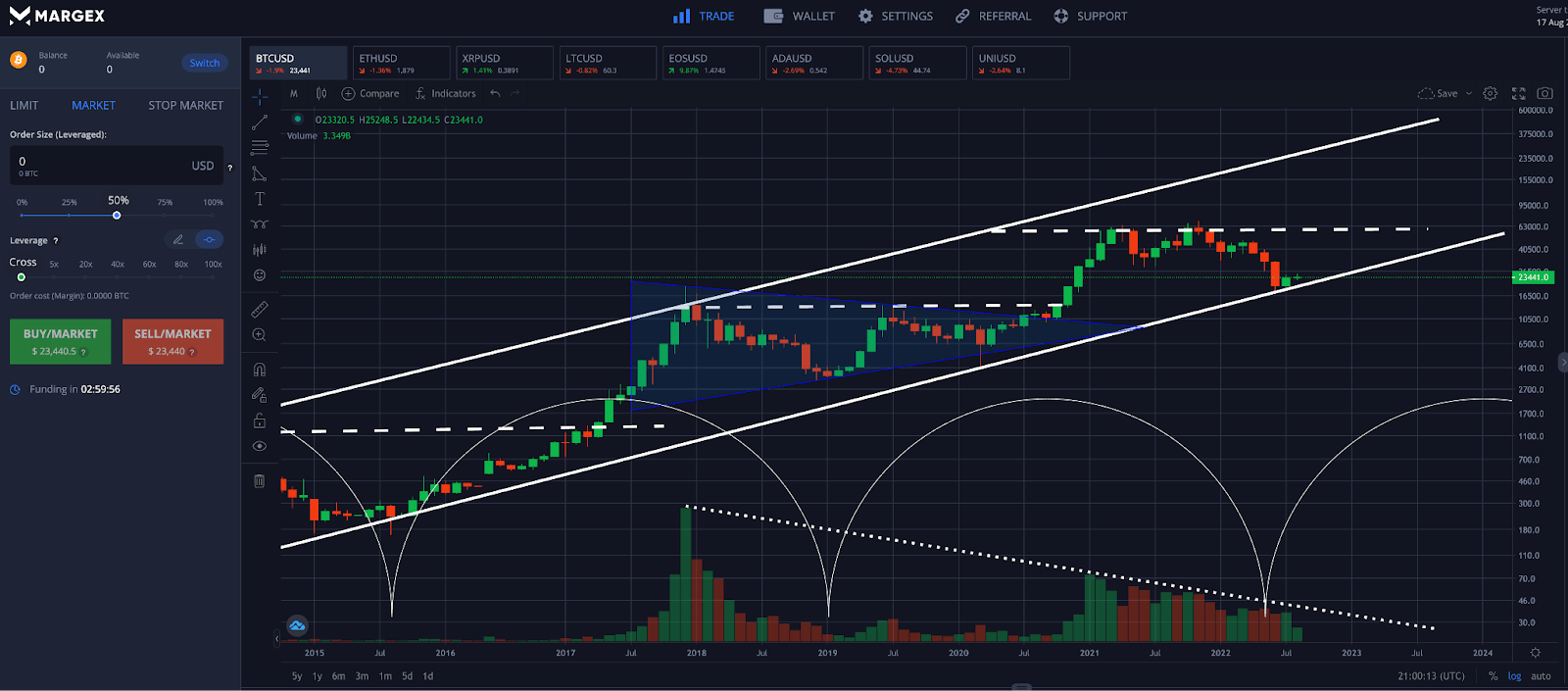Activate the magnet snap mode icon
1568x691 pixels.
point(260,370)
